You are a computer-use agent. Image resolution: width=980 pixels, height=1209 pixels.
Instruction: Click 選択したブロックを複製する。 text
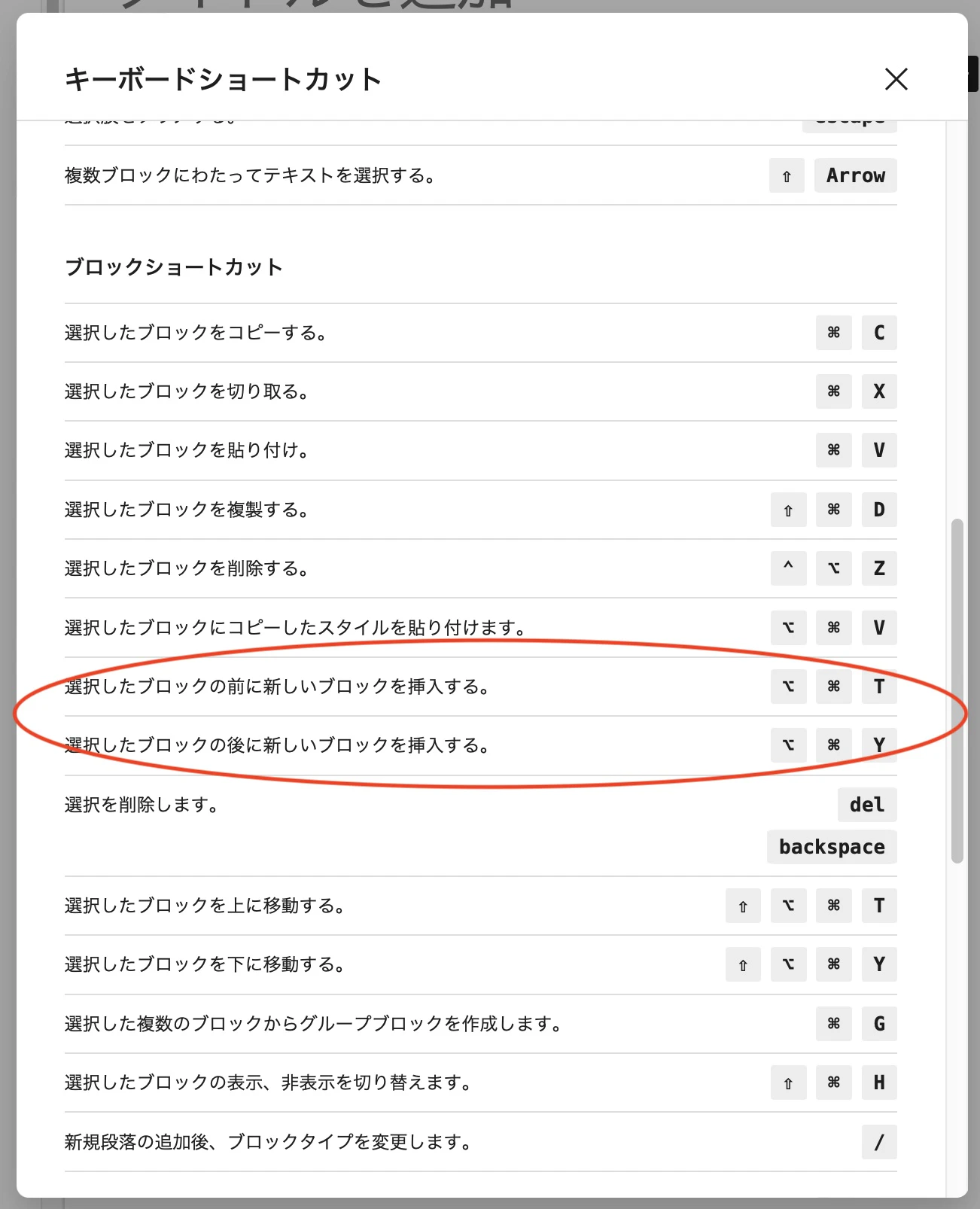pyautogui.click(x=187, y=510)
